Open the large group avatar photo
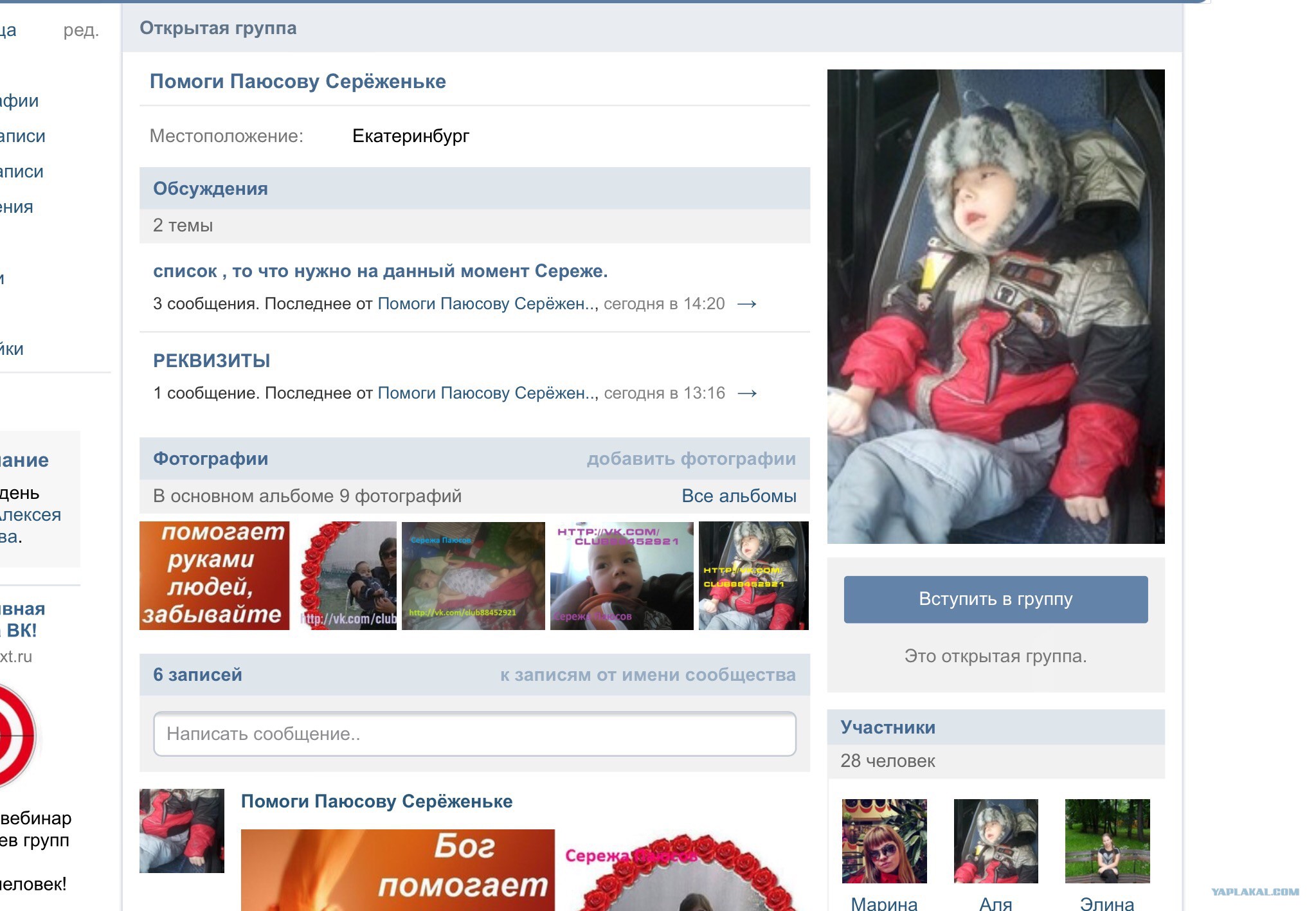This screenshot has width=1316, height=911. [995, 307]
